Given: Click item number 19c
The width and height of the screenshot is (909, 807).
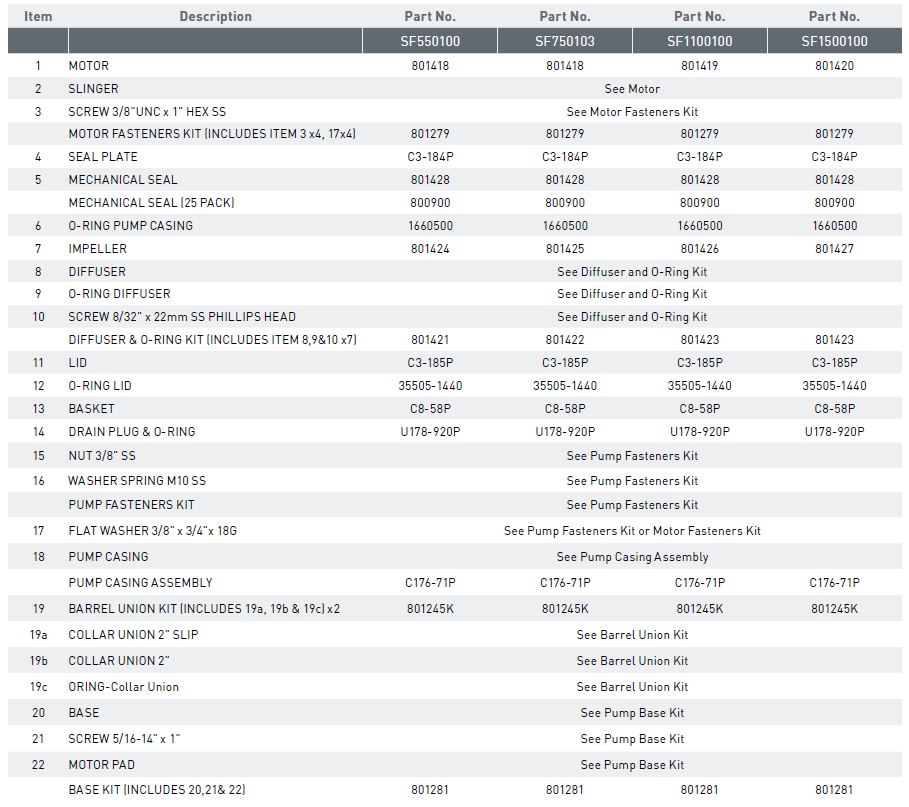Looking at the screenshot, I should (x=38, y=687).
